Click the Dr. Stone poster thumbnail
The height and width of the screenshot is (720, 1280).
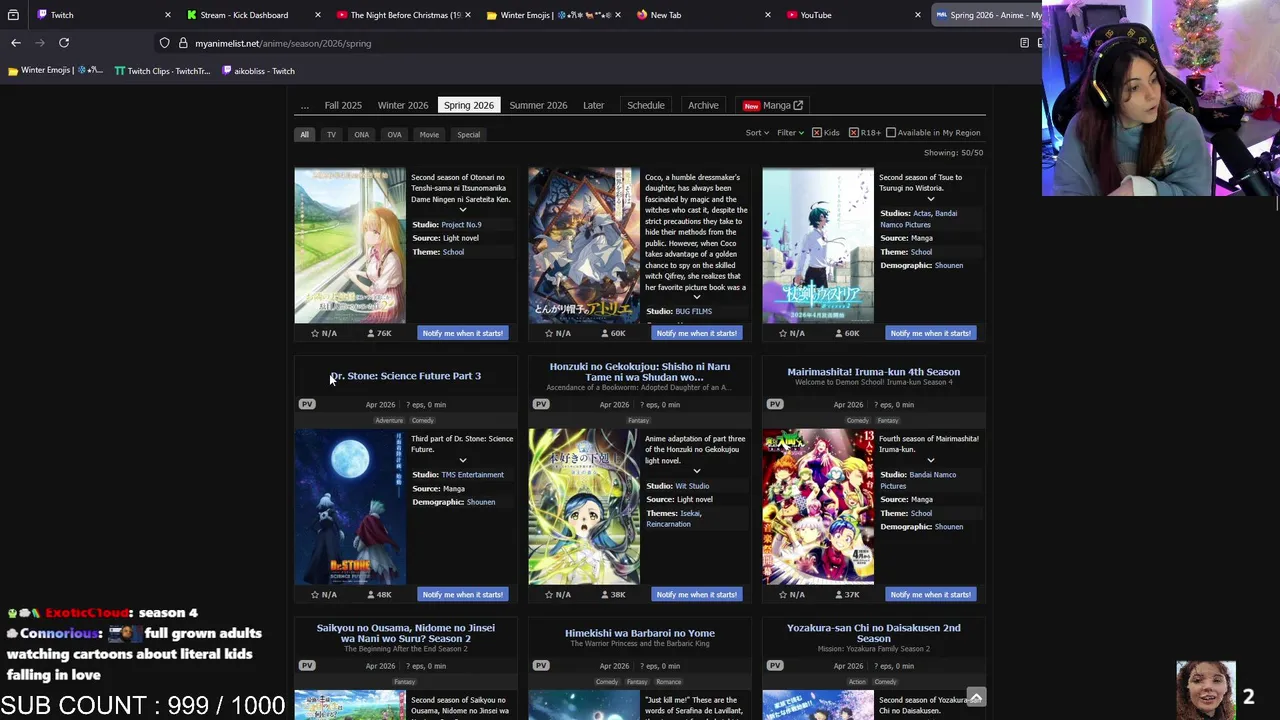tap(350, 507)
